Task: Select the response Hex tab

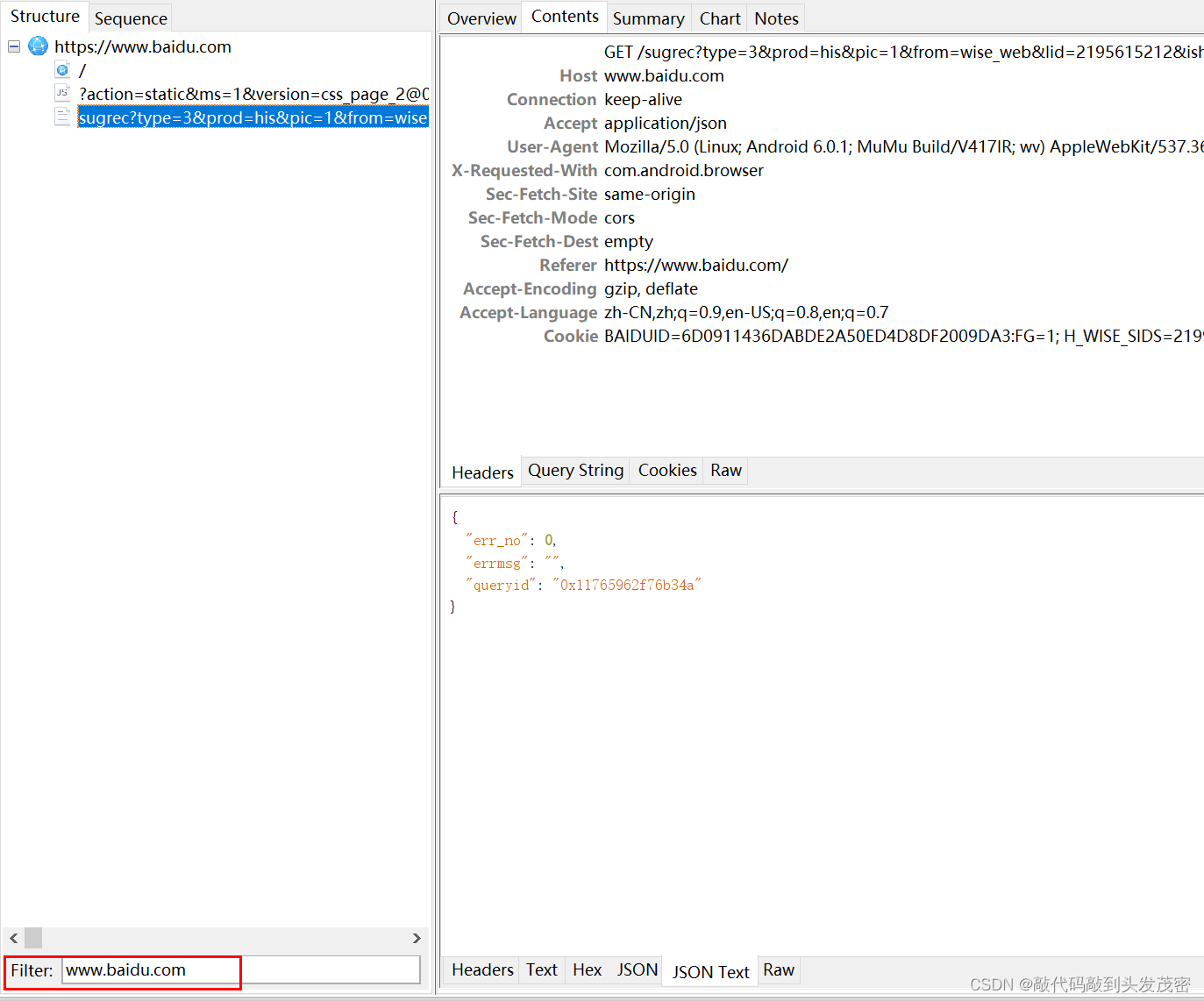Action: click(x=587, y=969)
